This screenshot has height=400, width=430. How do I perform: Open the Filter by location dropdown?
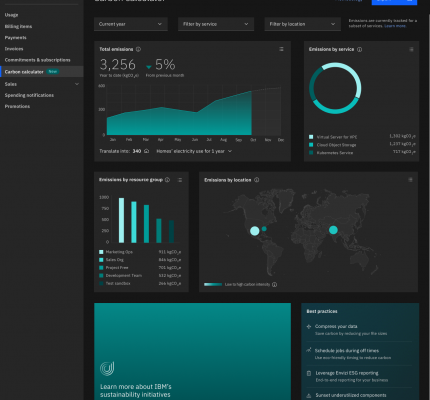(303, 24)
